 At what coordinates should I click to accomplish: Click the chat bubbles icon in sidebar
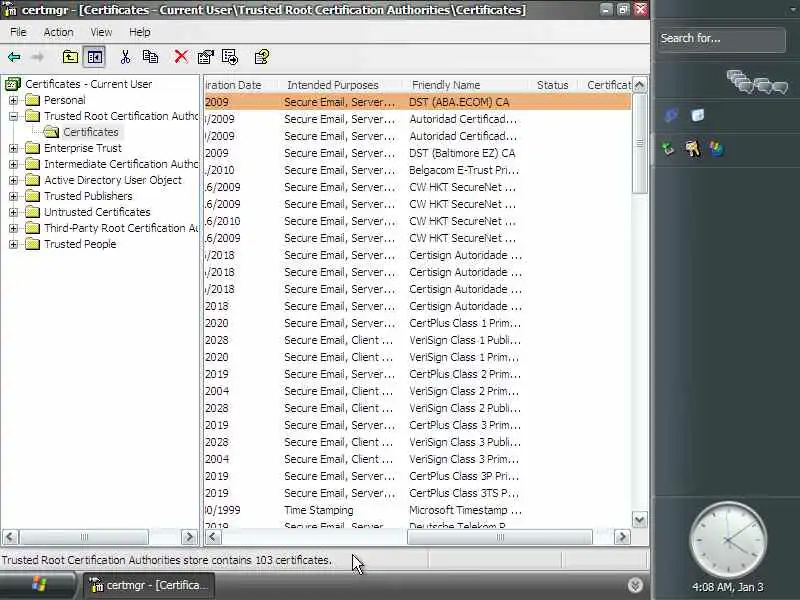click(757, 82)
